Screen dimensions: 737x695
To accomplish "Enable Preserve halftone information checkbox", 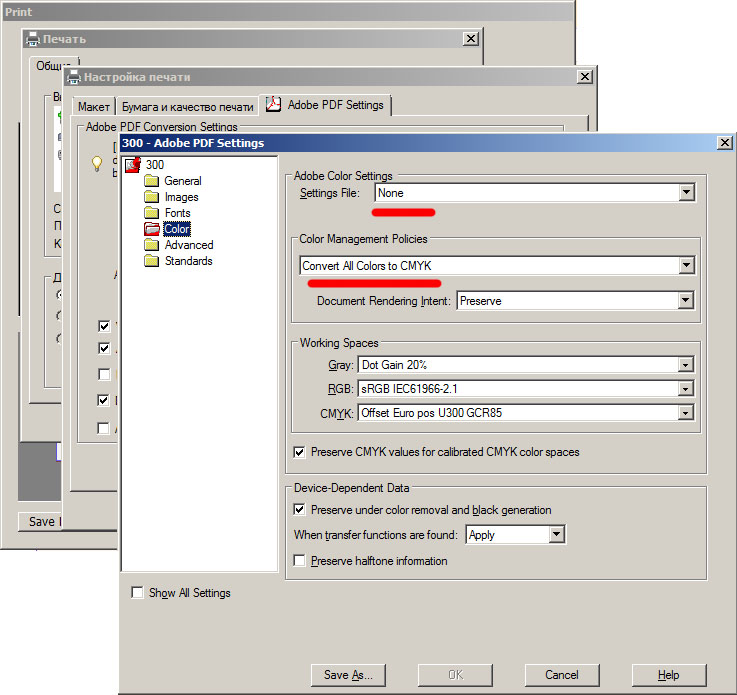I will [x=299, y=561].
